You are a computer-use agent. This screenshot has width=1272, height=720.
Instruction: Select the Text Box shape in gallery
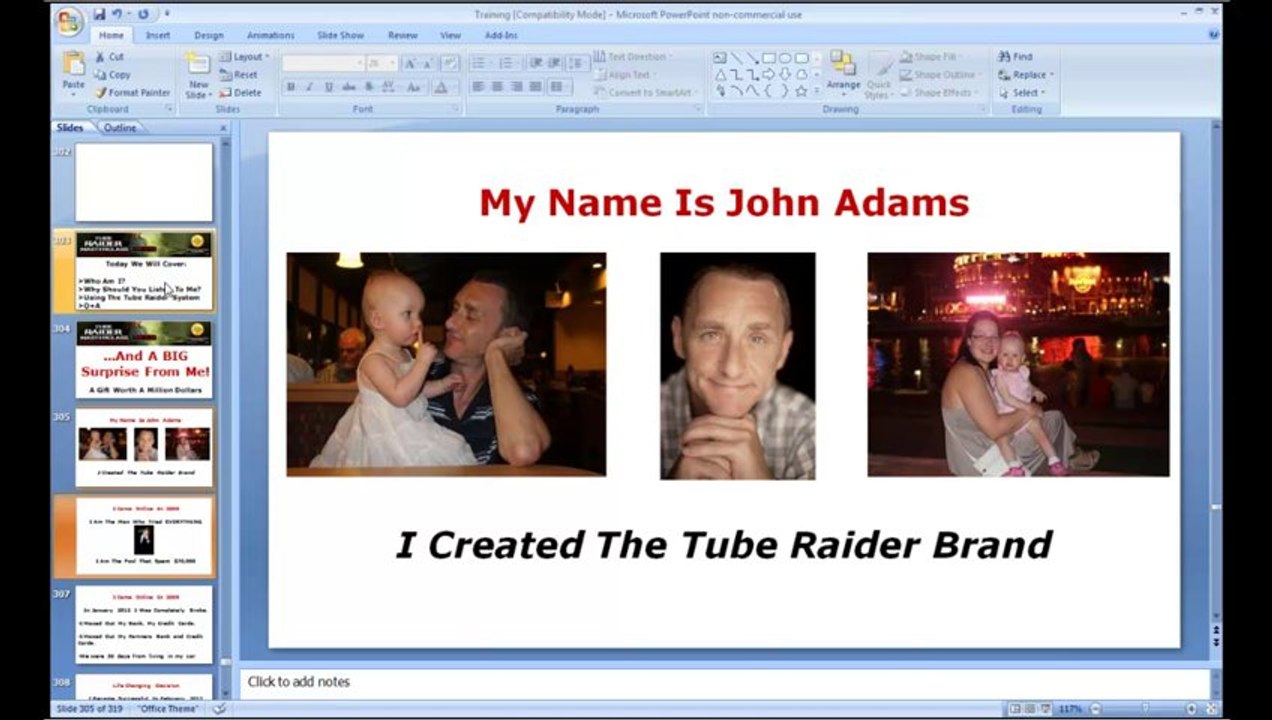(720, 58)
